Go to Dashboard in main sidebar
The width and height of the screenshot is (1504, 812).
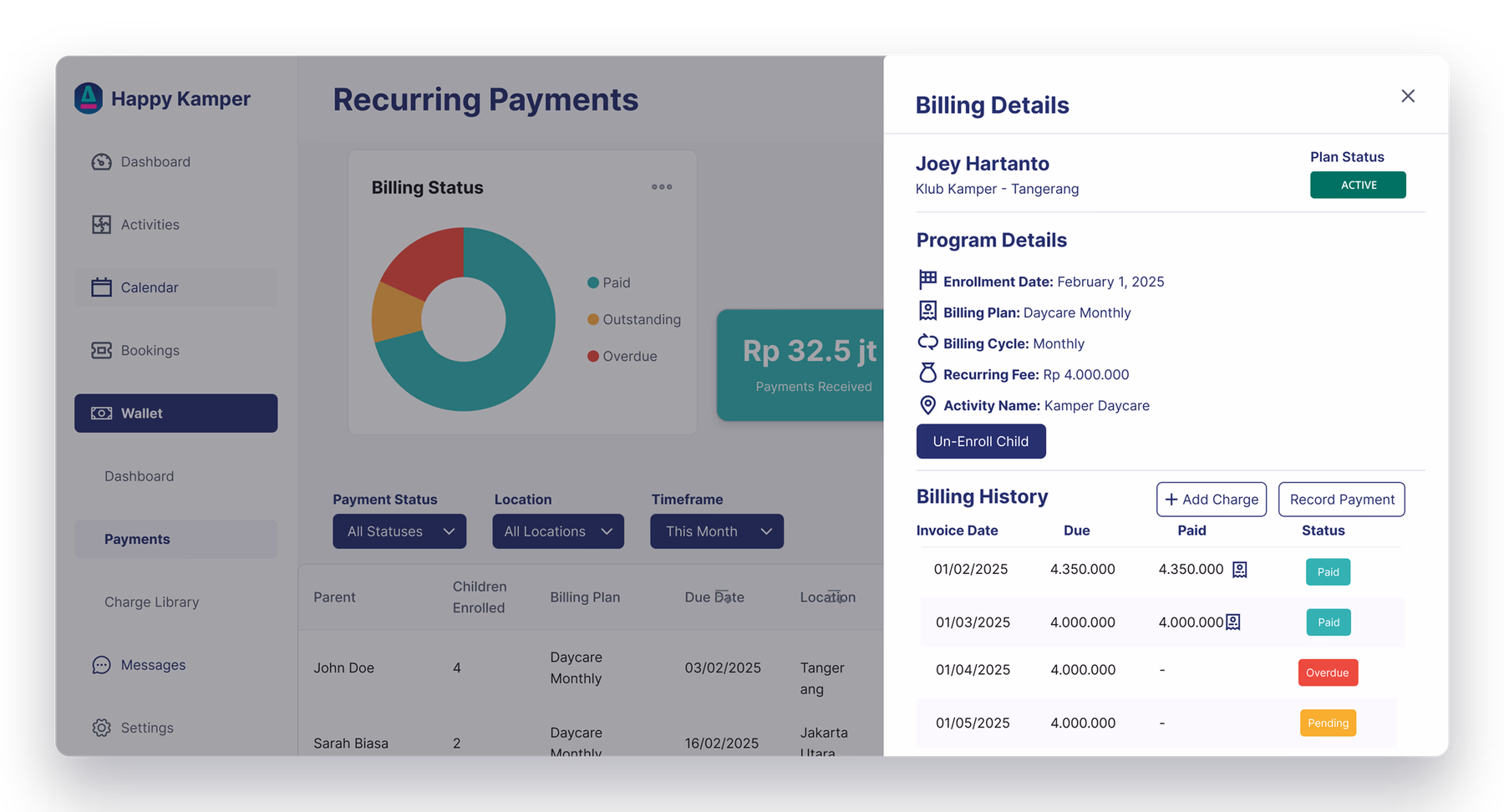pyautogui.click(x=175, y=162)
